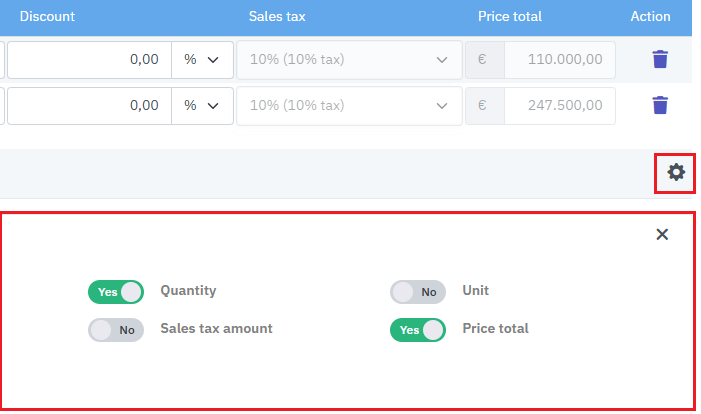The height and width of the screenshot is (414, 701).
Task: Disable the Price total column toggle
Action: [x=417, y=330]
